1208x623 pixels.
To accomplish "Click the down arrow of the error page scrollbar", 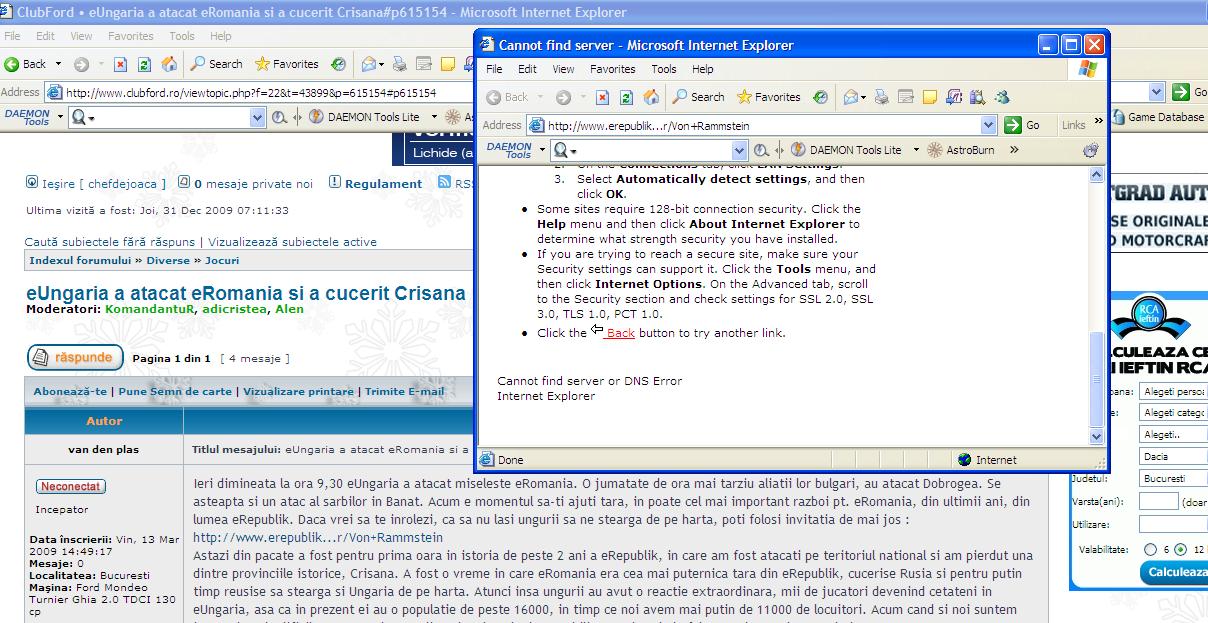I will point(1096,436).
